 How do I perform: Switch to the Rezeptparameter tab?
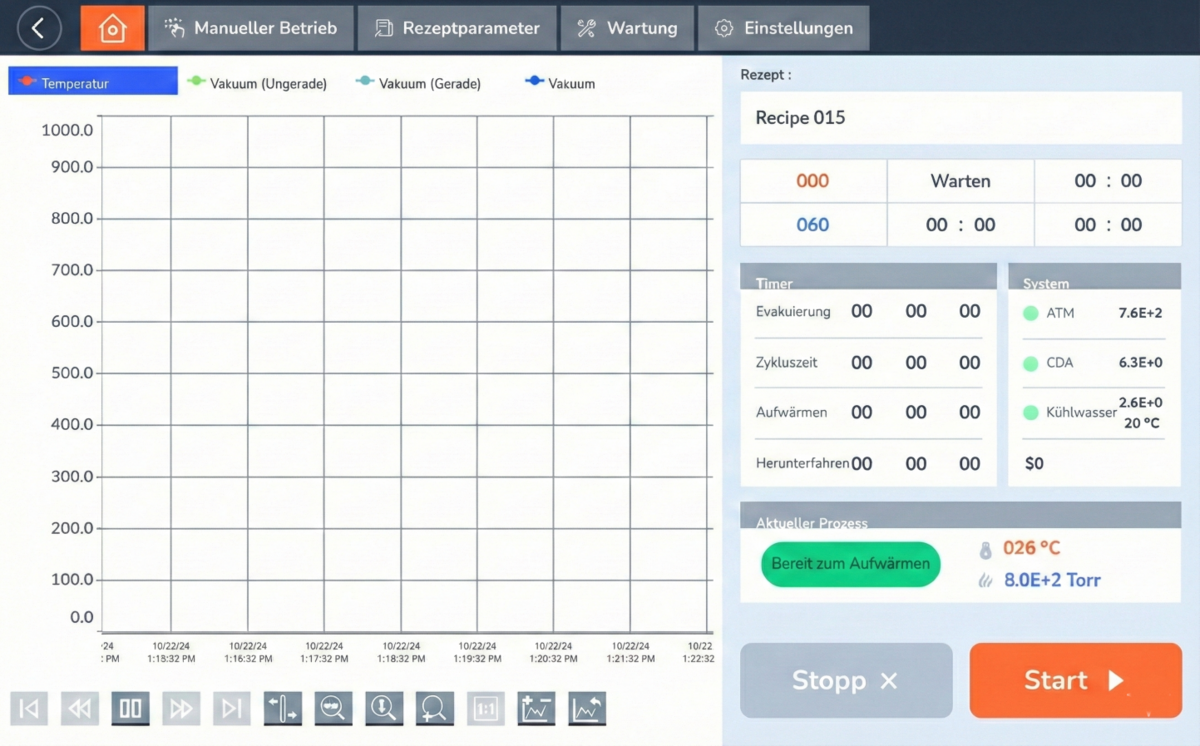tap(457, 28)
